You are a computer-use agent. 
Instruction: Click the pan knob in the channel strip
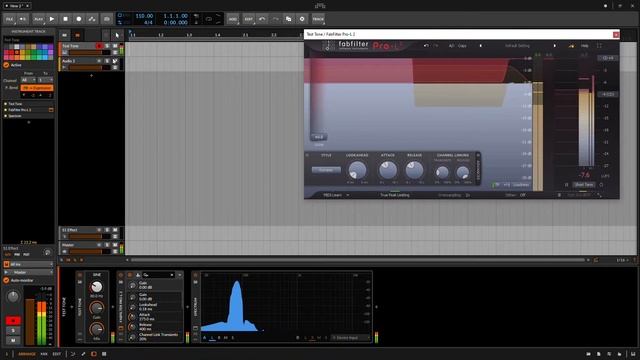[13, 297]
